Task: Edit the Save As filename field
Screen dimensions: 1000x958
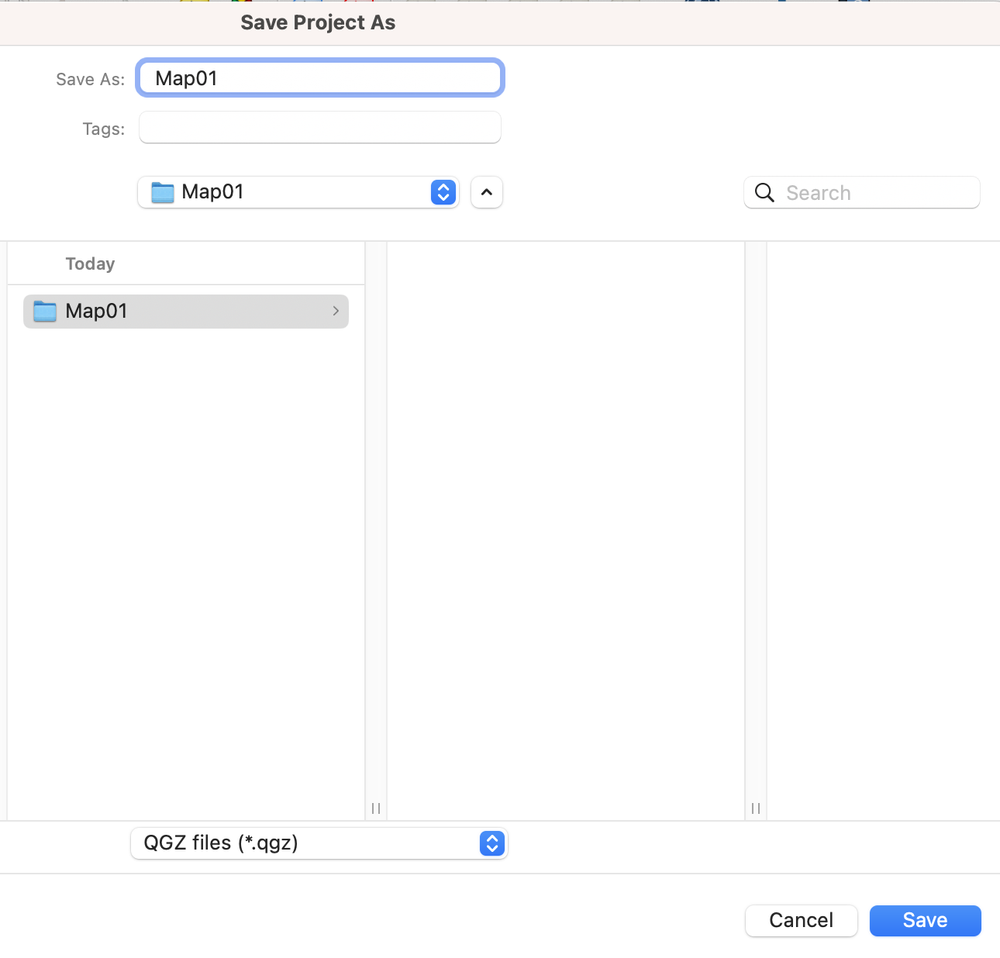Action: click(320, 78)
